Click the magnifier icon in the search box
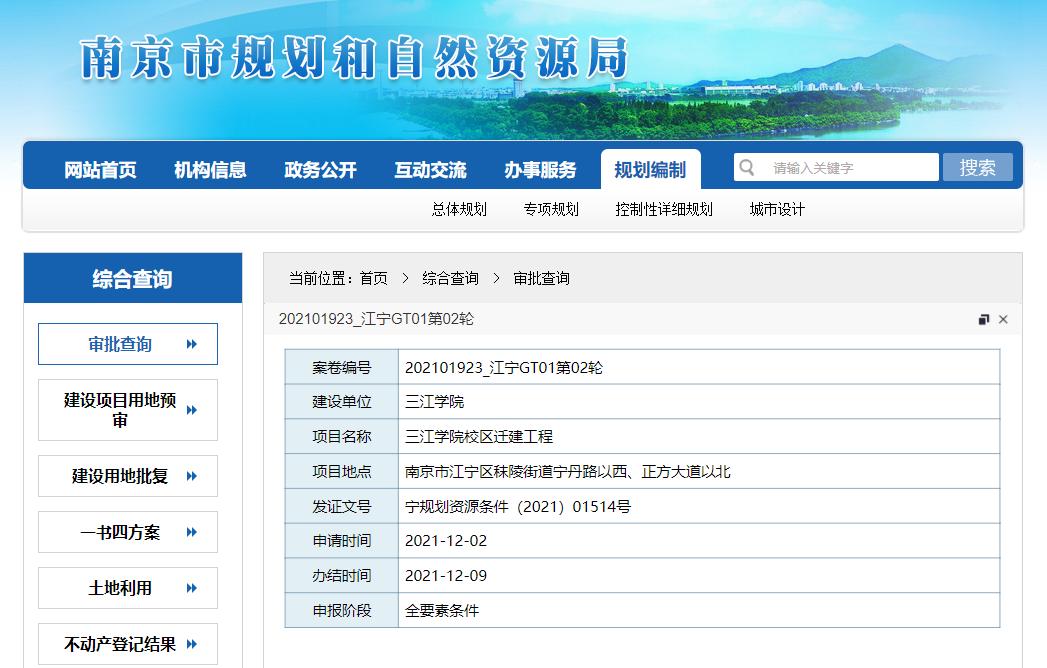The image size is (1047, 668). (746, 167)
